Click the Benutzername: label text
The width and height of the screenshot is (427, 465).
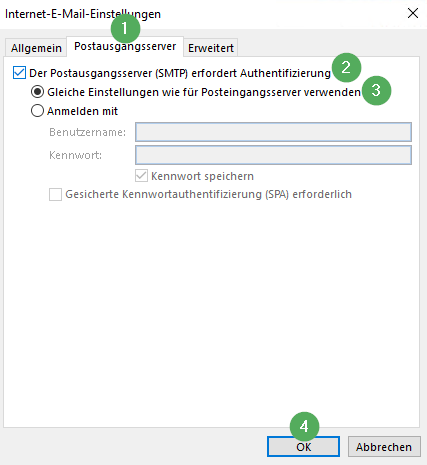point(87,132)
